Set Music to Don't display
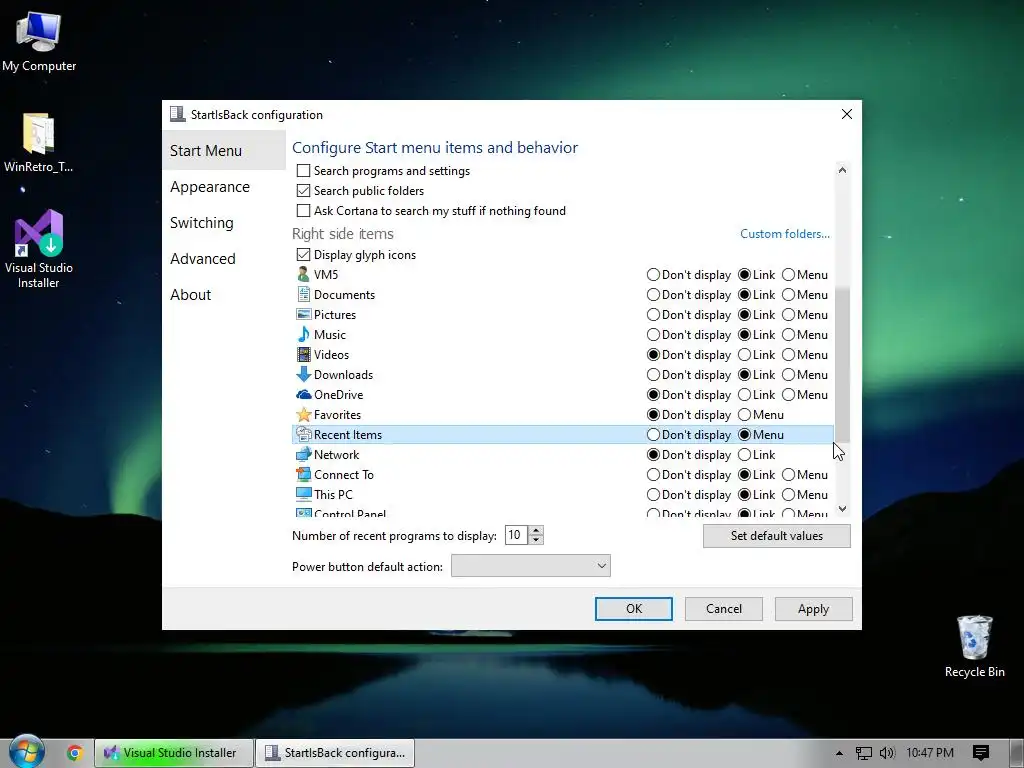Screen dimensions: 1024x768 coord(653,334)
